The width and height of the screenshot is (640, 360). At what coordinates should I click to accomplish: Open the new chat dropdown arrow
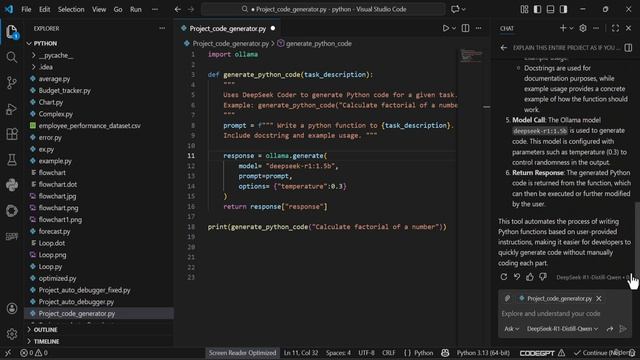[x=571, y=28]
